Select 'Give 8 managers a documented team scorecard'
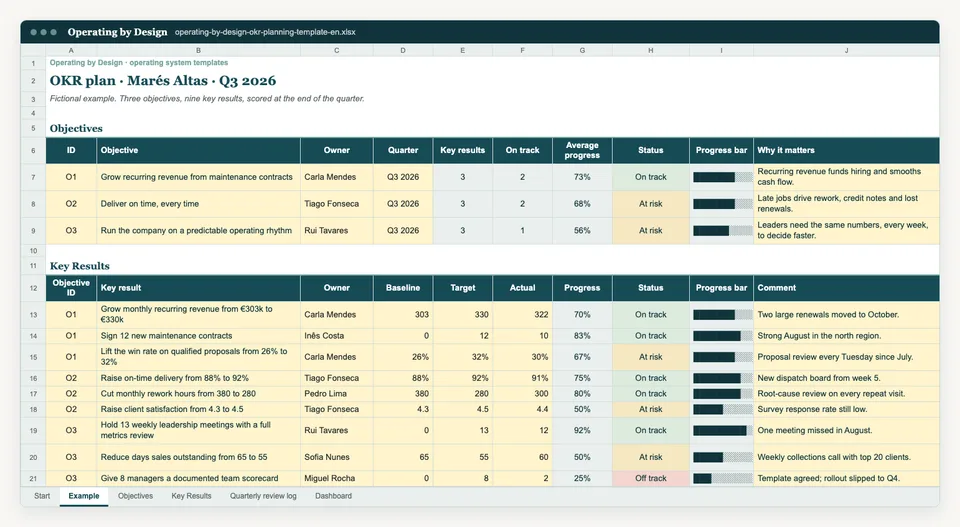 pyautogui.click(x=198, y=478)
